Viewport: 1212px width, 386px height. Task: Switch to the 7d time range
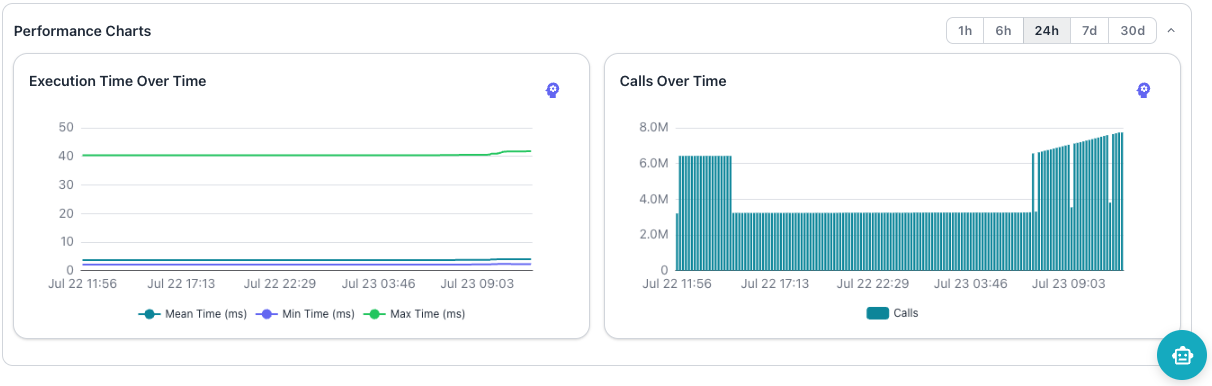[1090, 31]
